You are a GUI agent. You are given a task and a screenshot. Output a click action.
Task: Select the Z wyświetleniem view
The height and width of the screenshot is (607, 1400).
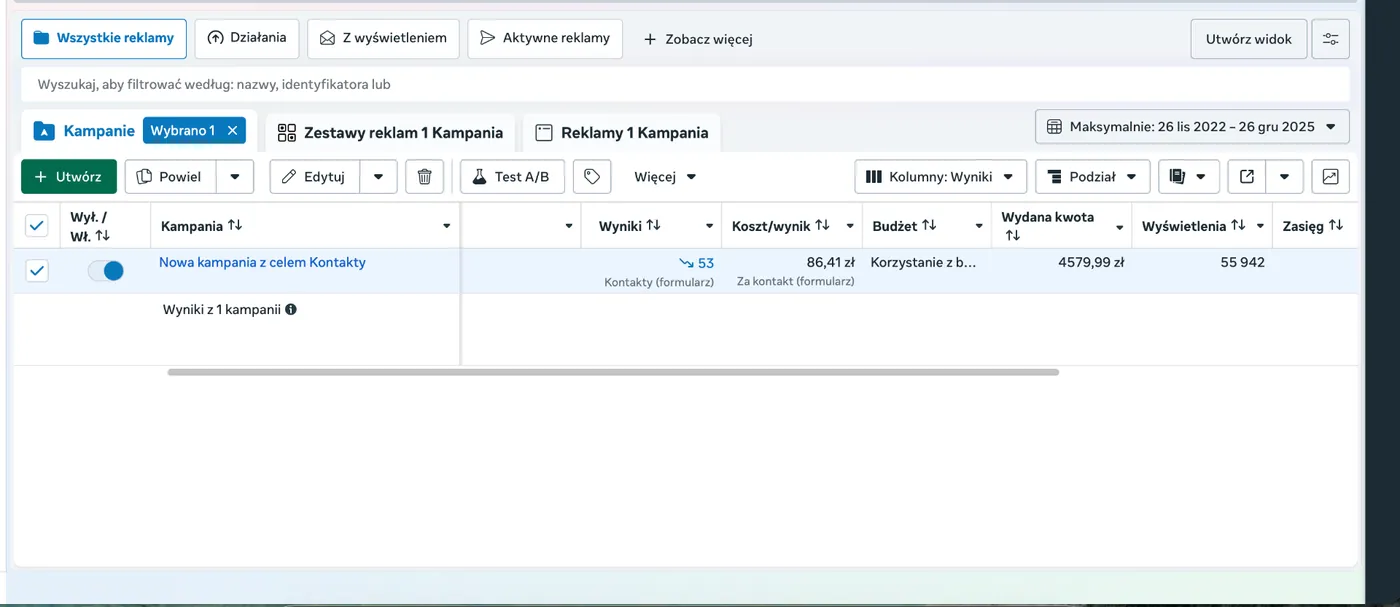(383, 38)
